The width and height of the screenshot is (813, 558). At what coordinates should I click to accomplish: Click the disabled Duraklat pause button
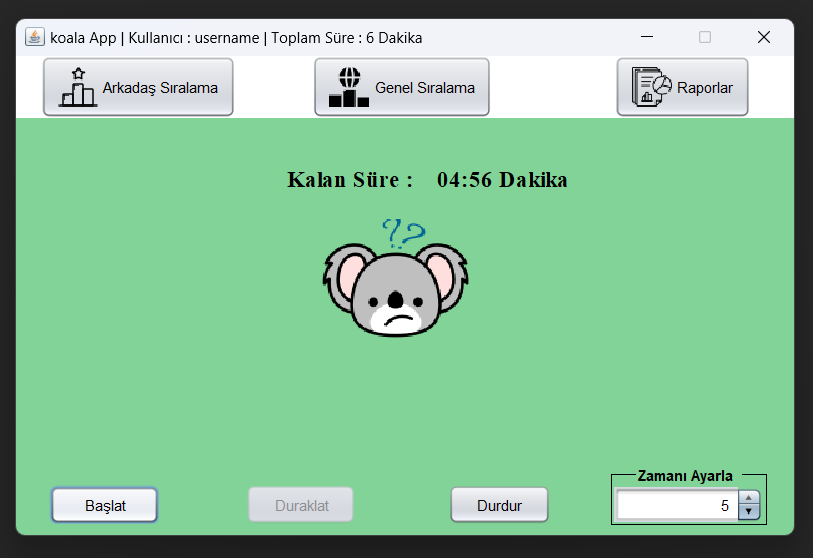tap(301, 505)
